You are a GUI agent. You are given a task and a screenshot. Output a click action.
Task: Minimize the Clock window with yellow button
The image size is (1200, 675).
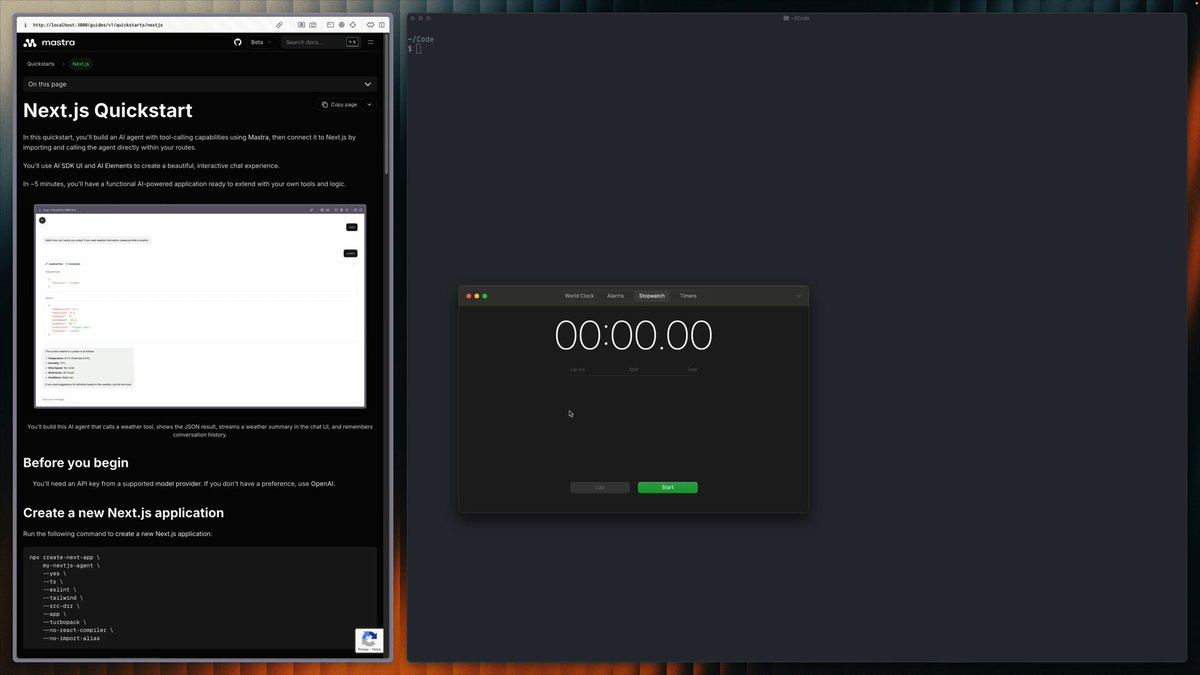coord(477,296)
